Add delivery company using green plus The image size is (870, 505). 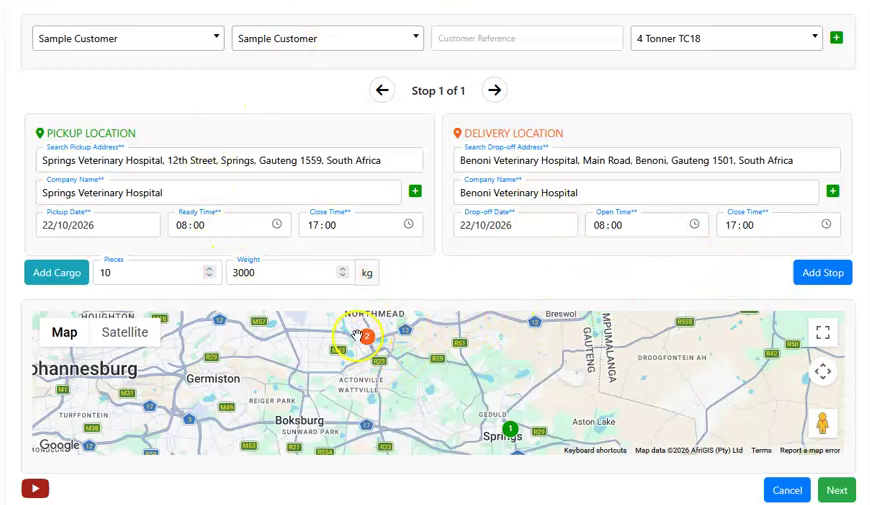point(832,191)
